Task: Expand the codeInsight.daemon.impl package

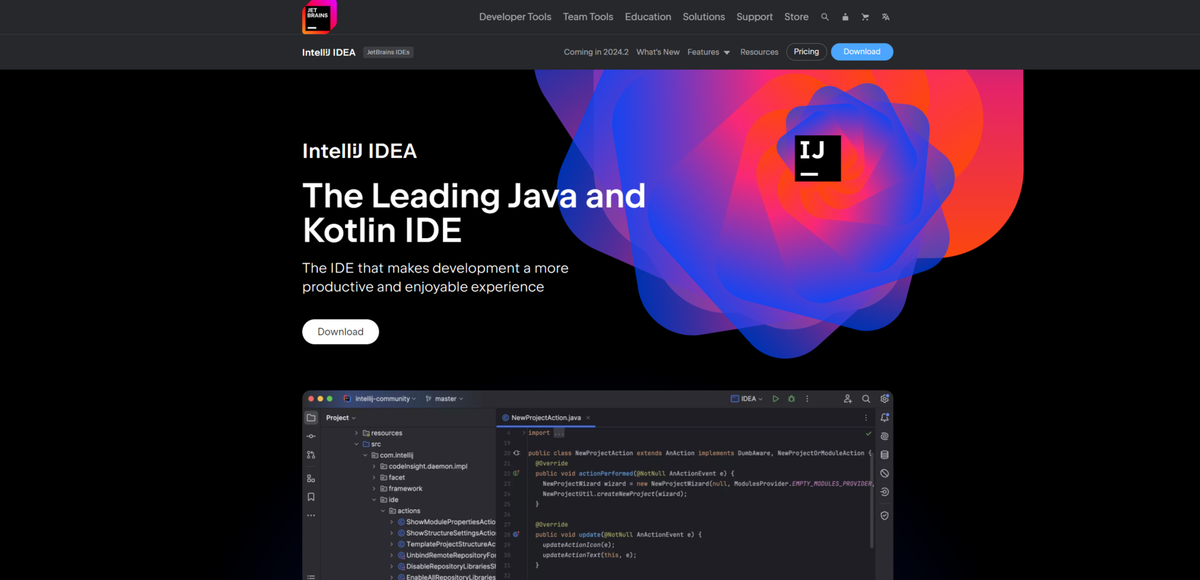Action: coord(374,466)
